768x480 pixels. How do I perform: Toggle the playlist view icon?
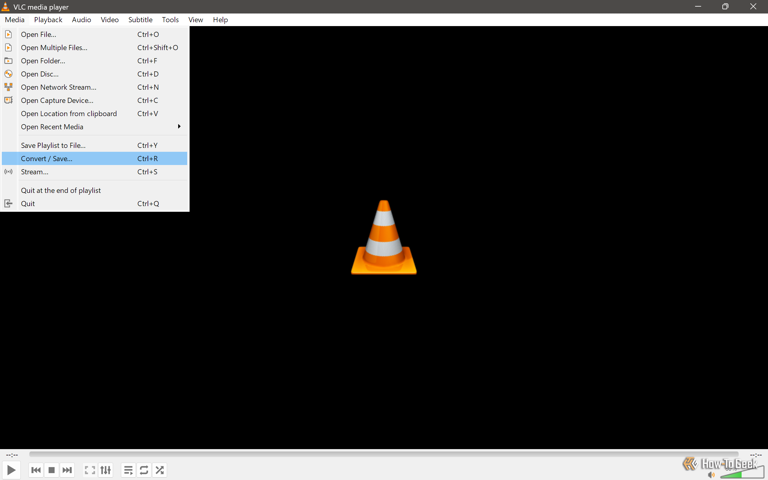pos(128,470)
